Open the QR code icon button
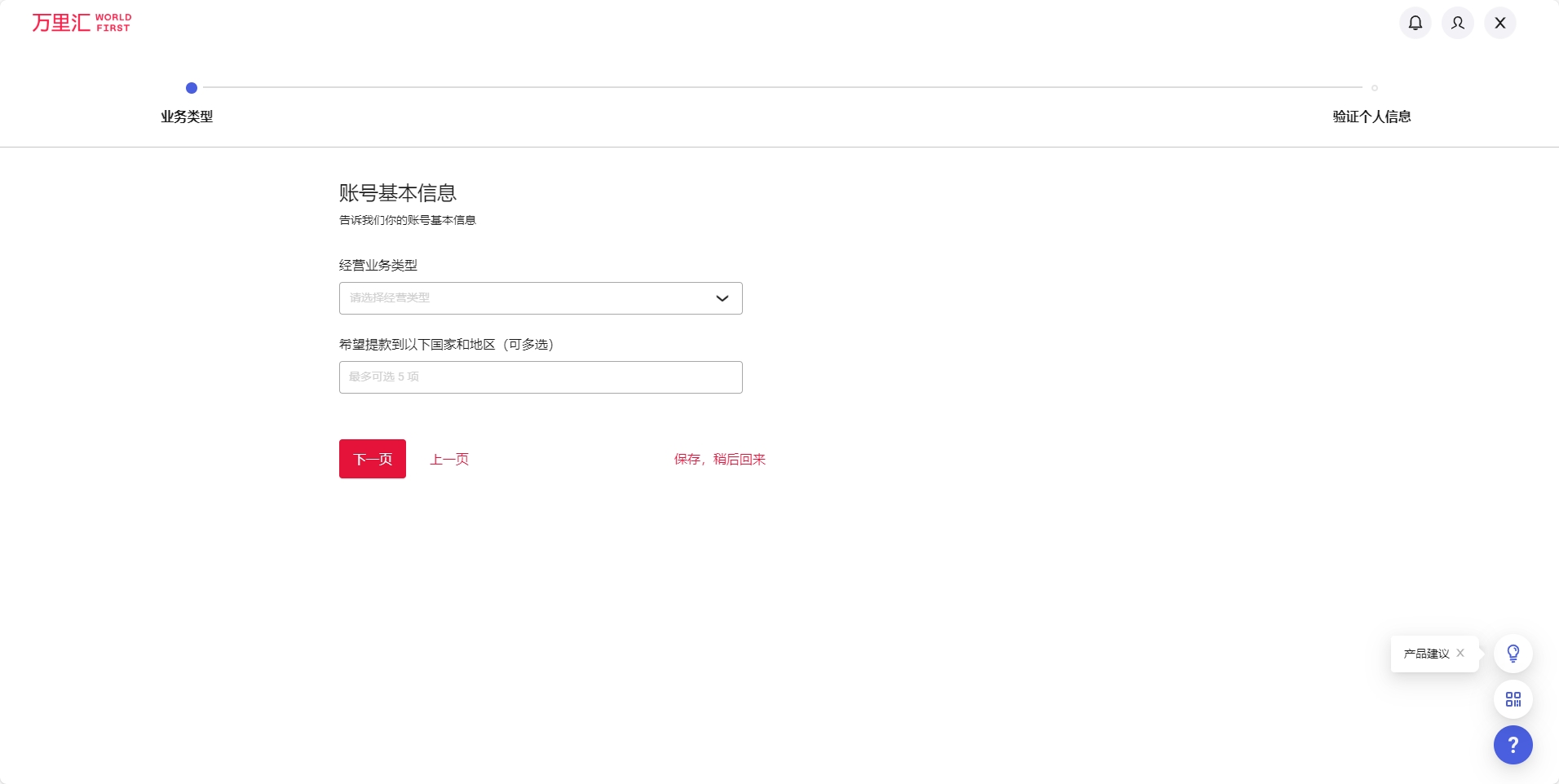Screen dimensions: 1559x784 (x=1513, y=699)
